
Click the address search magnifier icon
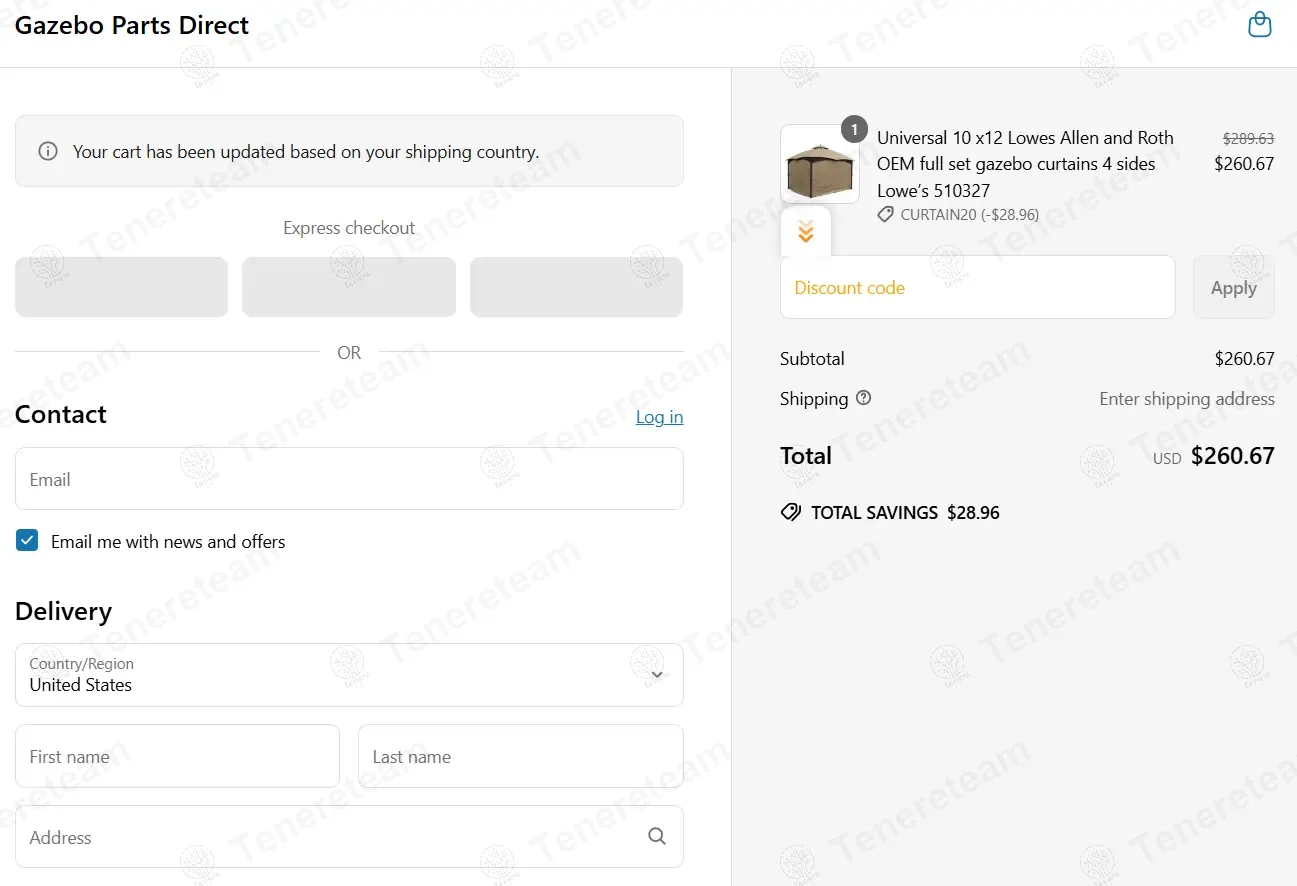point(657,836)
